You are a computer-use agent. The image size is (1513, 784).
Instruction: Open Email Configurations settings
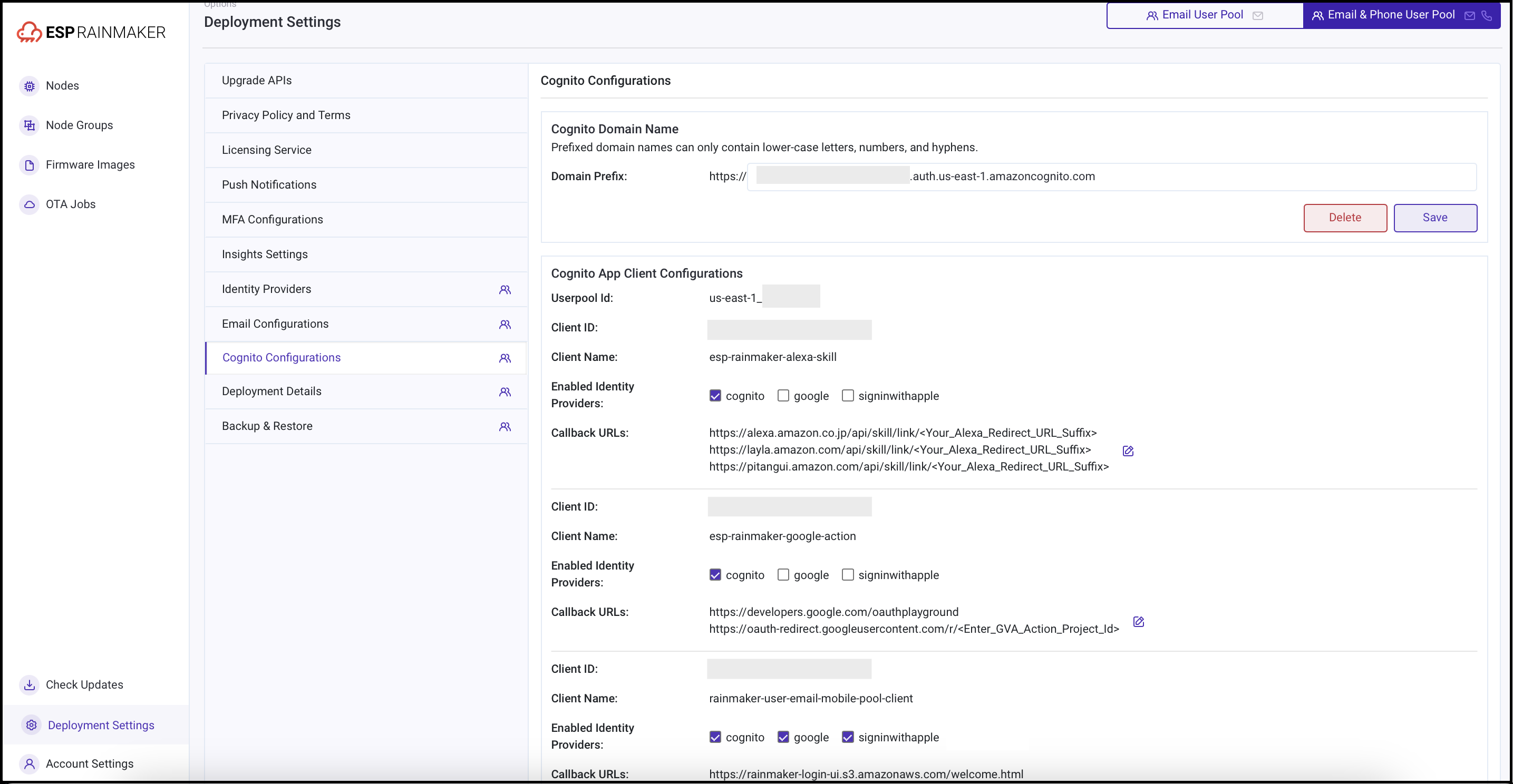tap(366, 324)
